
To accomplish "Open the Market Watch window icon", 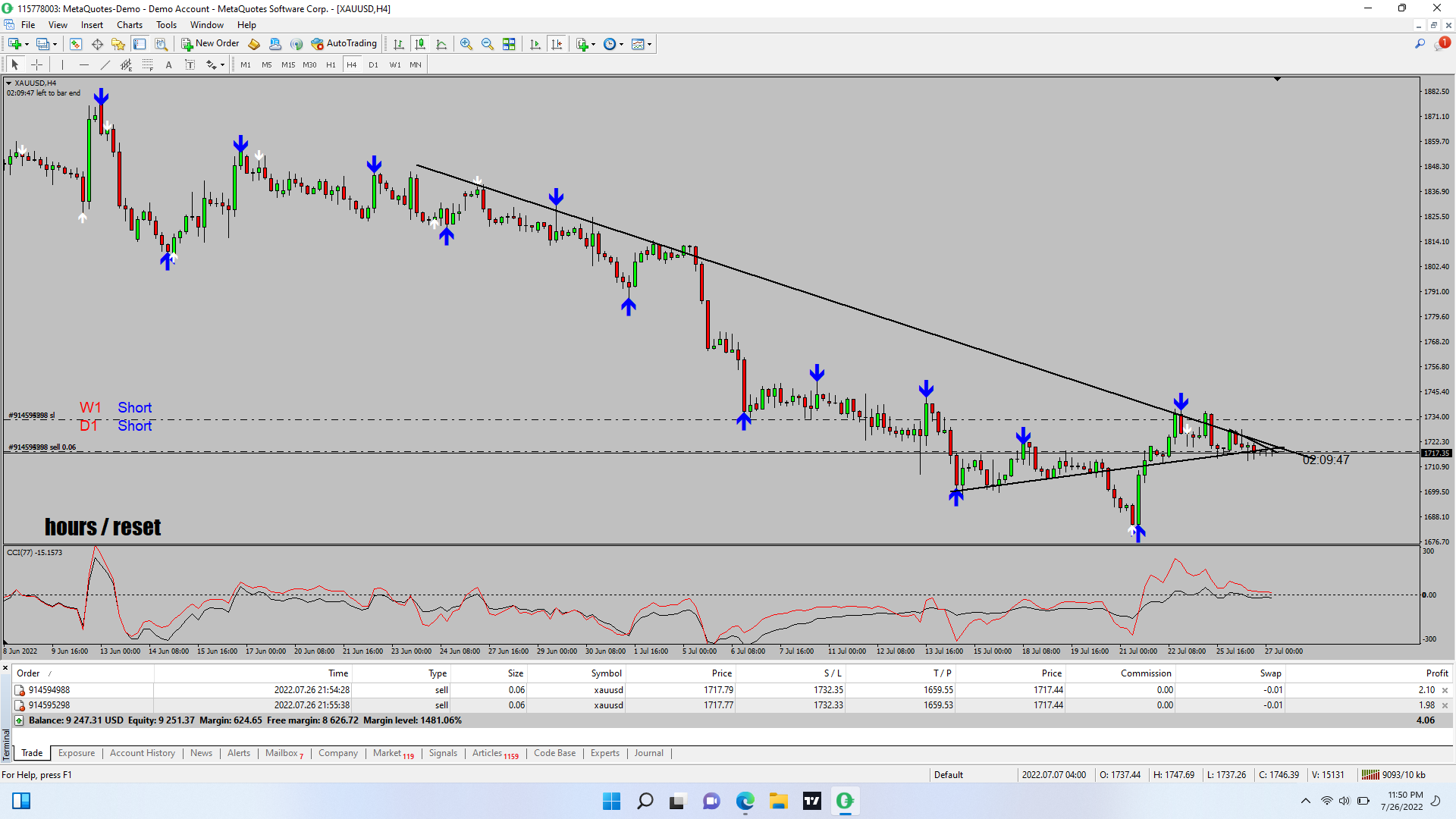I will click(x=76, y=44).
